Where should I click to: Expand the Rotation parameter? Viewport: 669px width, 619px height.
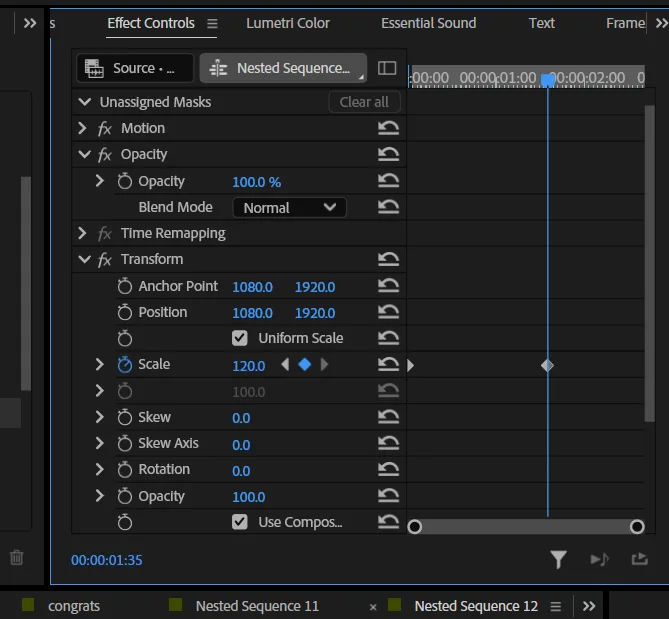[99, 469]
